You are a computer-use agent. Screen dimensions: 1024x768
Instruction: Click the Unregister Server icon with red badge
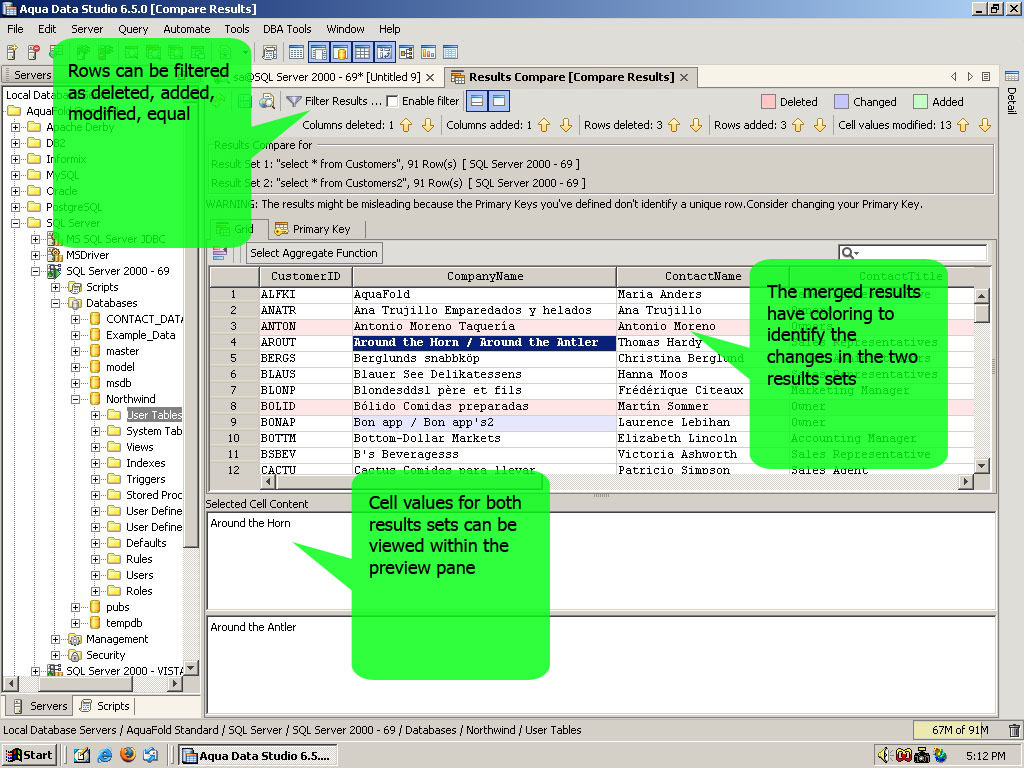click(33, 52)
